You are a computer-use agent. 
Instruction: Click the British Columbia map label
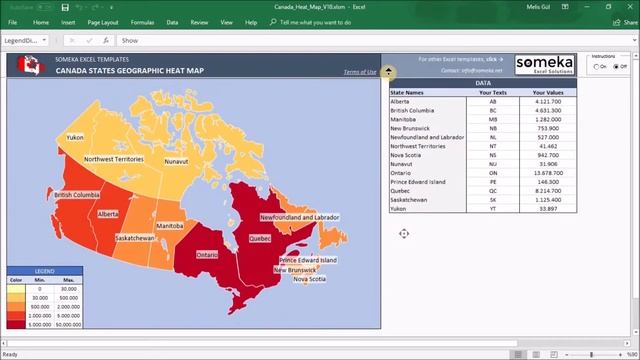click(77, 195)
